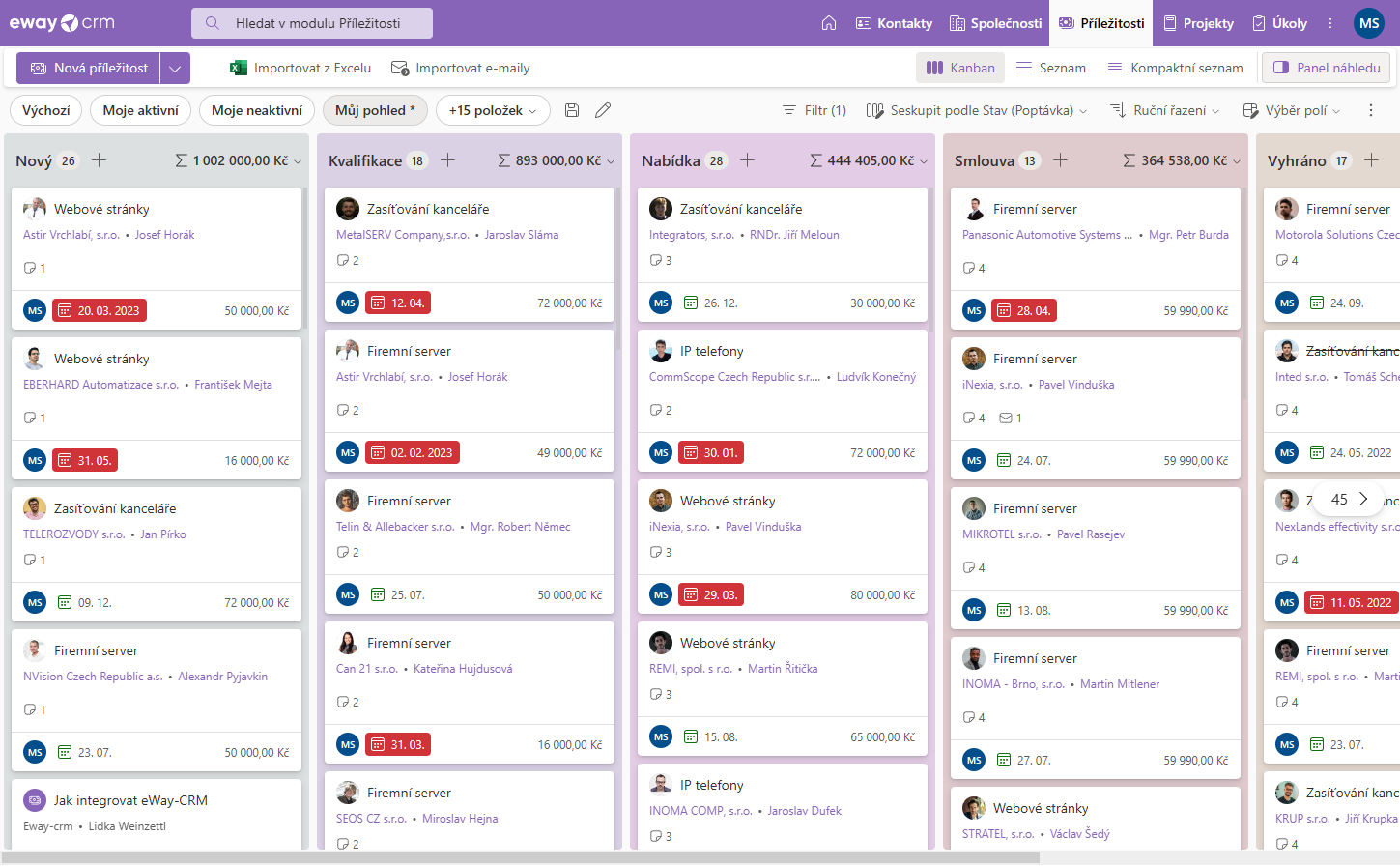This screenshot has height=866, width=1400.
Task: Open the MS user profile avatar
Action: tap(1369, 23)
